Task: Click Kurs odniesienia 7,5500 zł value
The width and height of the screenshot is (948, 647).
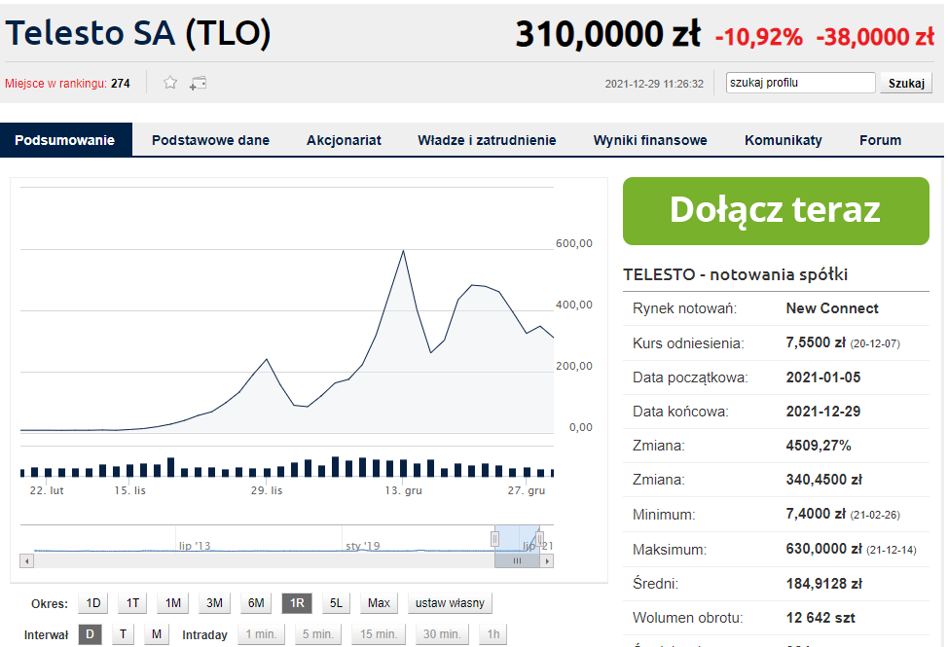Action: click(816, 343)
